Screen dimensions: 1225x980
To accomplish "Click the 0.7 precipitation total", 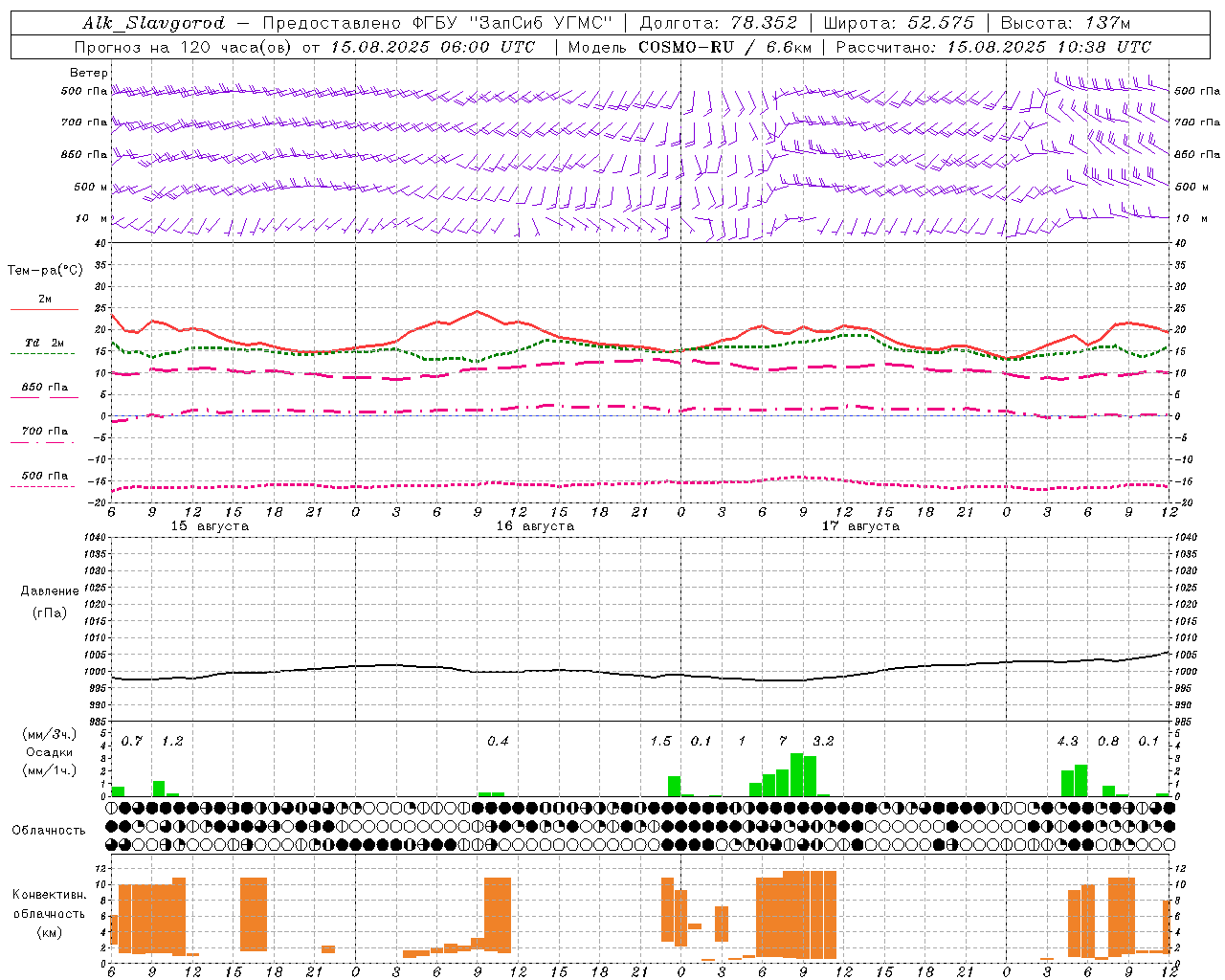I will pyautogui.click(x=132, y=742).
